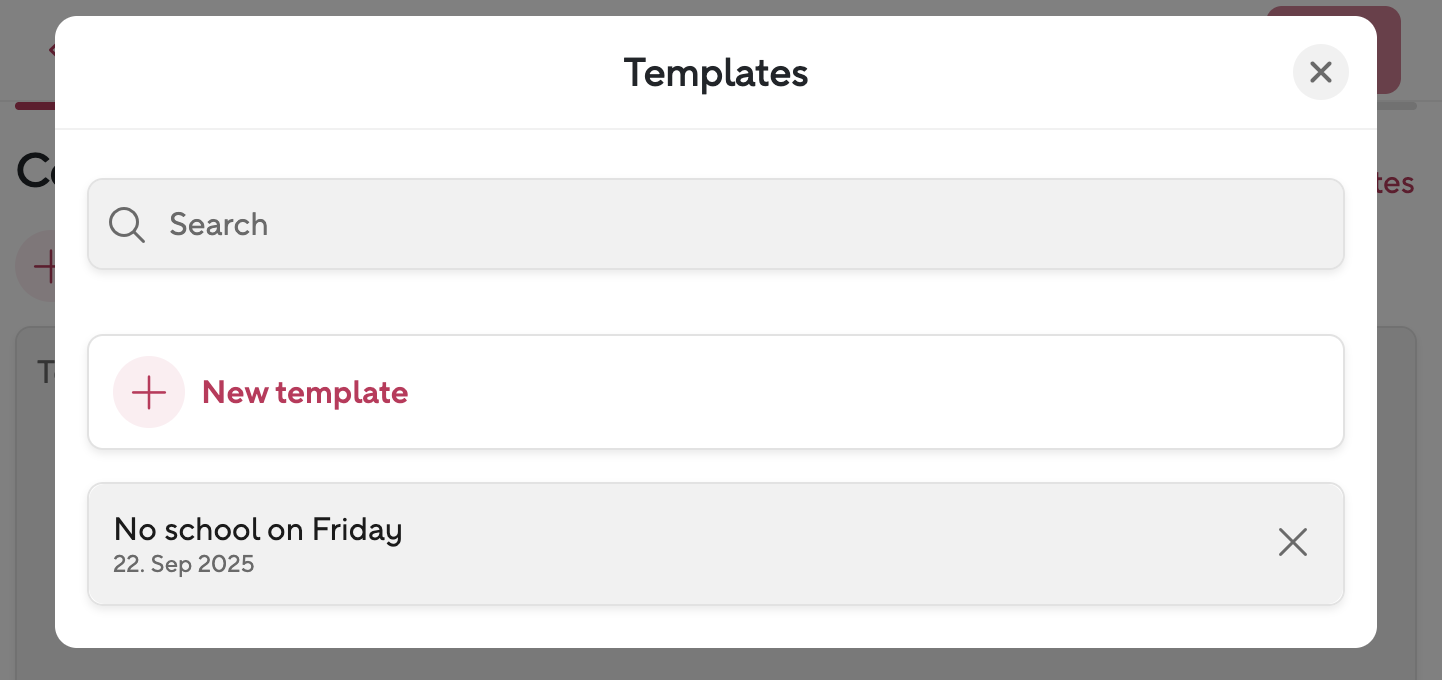Open the "No school on Friday" template
The image size is (1442, 680).
258,530
